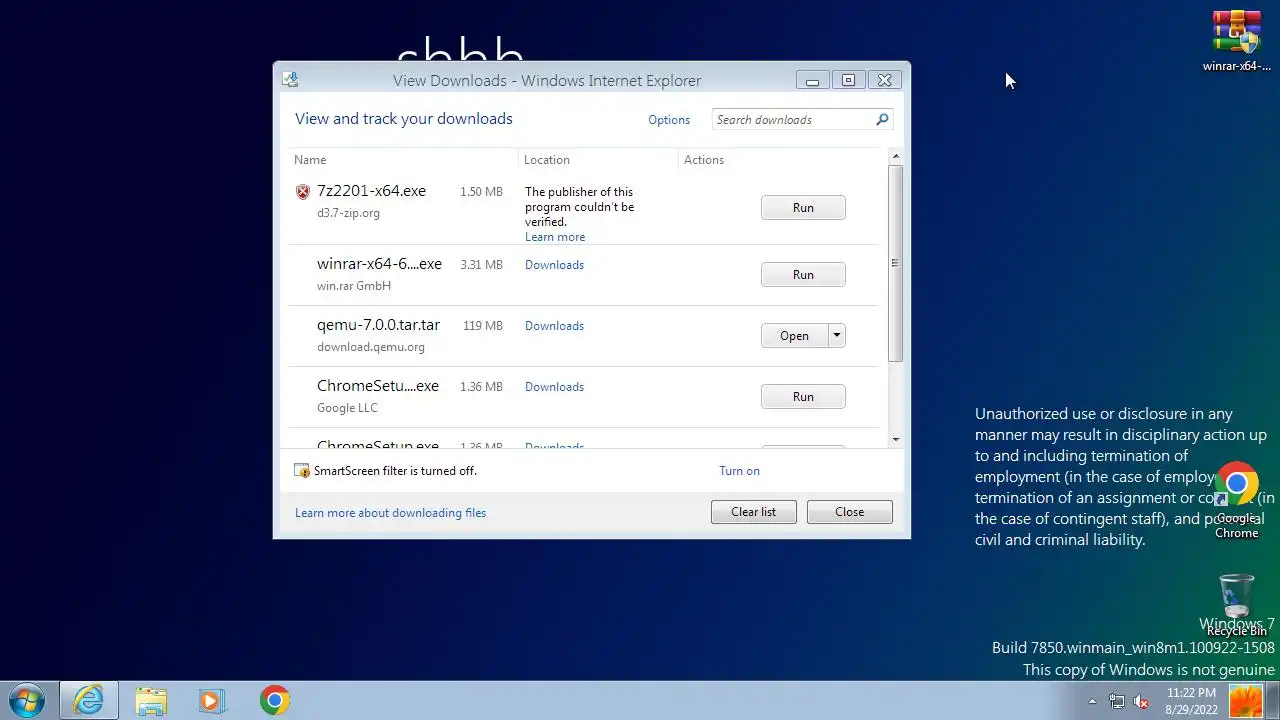
Task: Click the 1.50 MB size value
Action: coord(481,192)
